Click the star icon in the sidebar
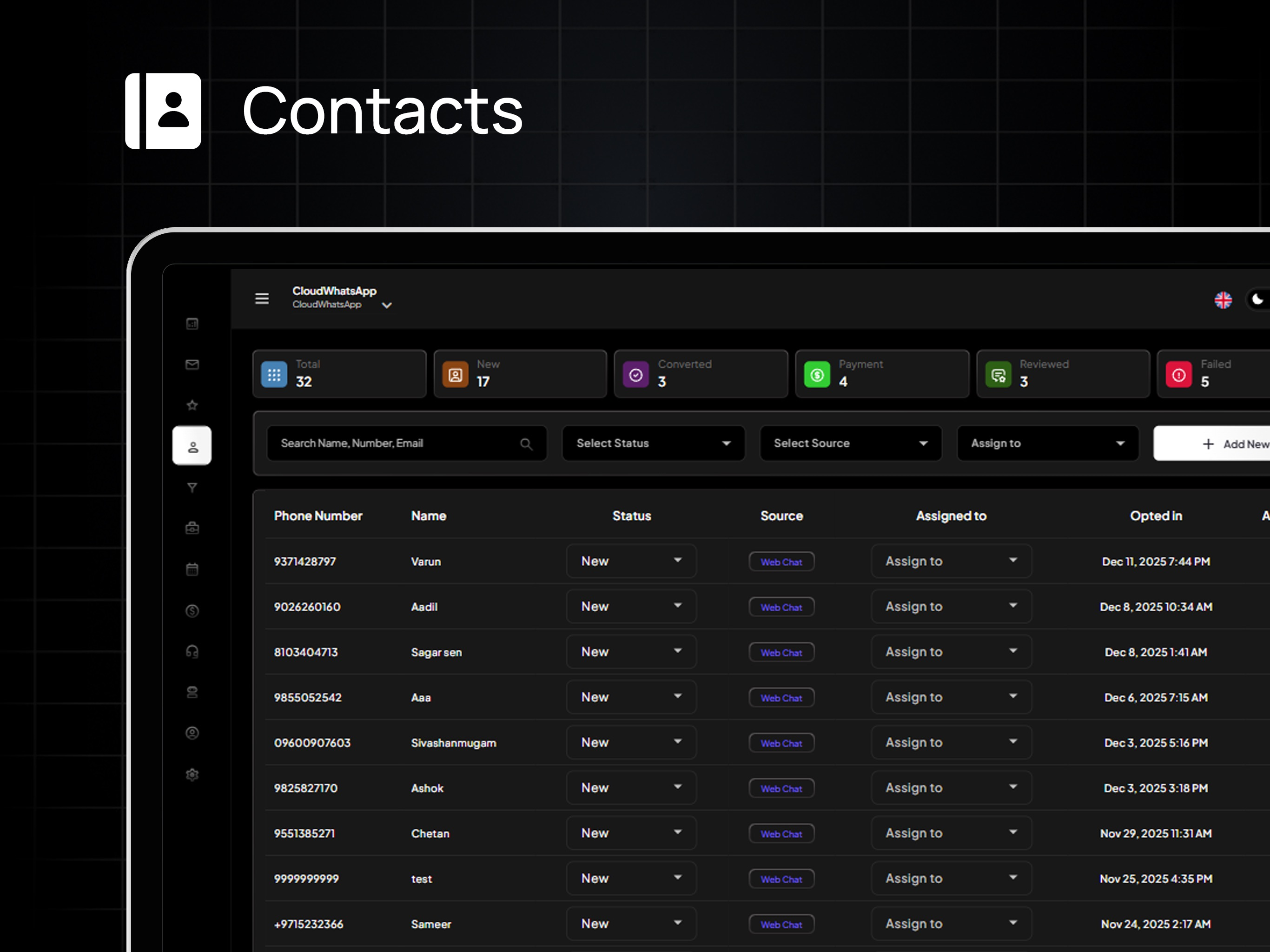 [x=192, y=405]
